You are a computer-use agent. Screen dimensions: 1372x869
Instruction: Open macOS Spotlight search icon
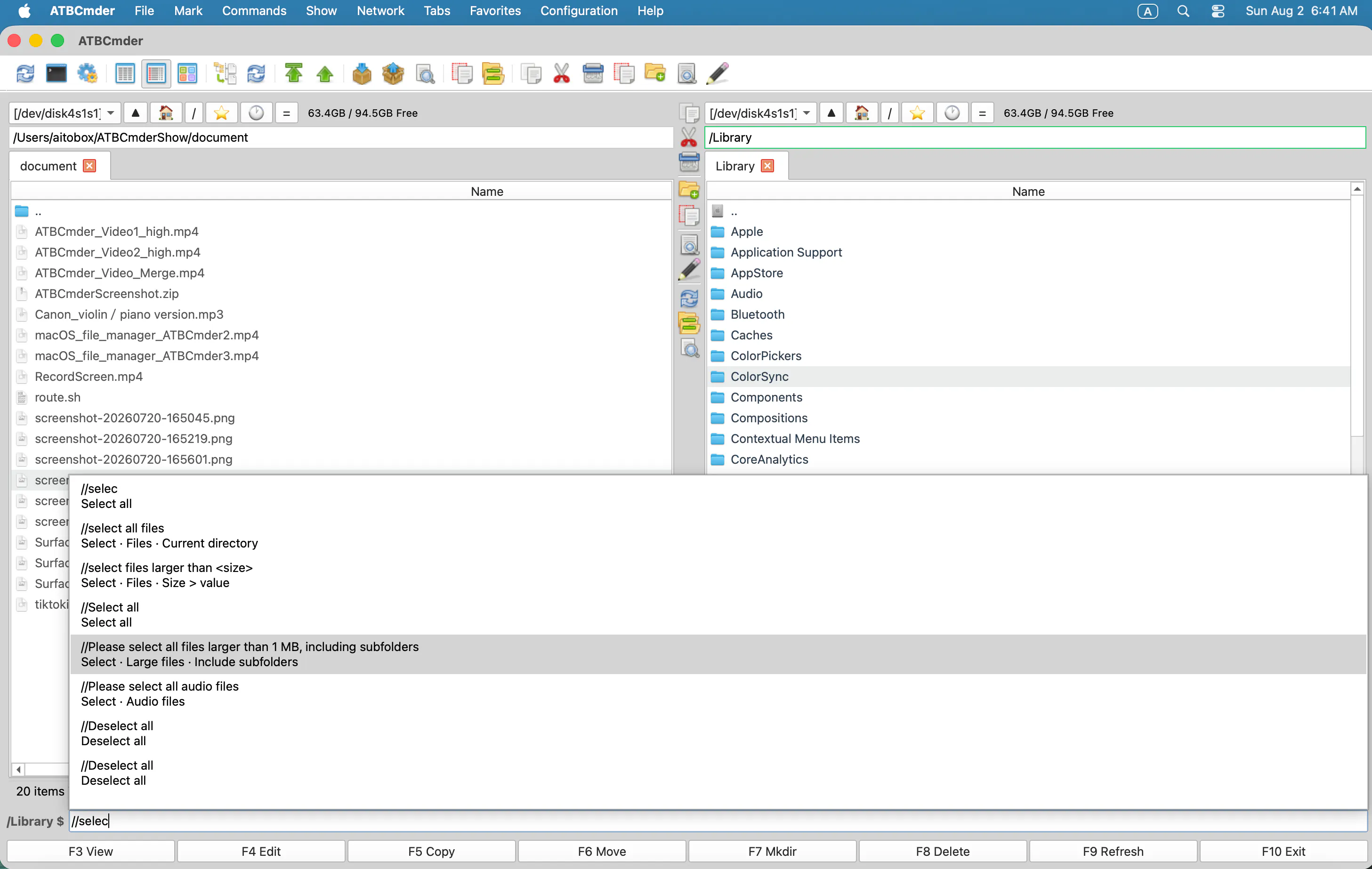click(x=1183, y=11)
